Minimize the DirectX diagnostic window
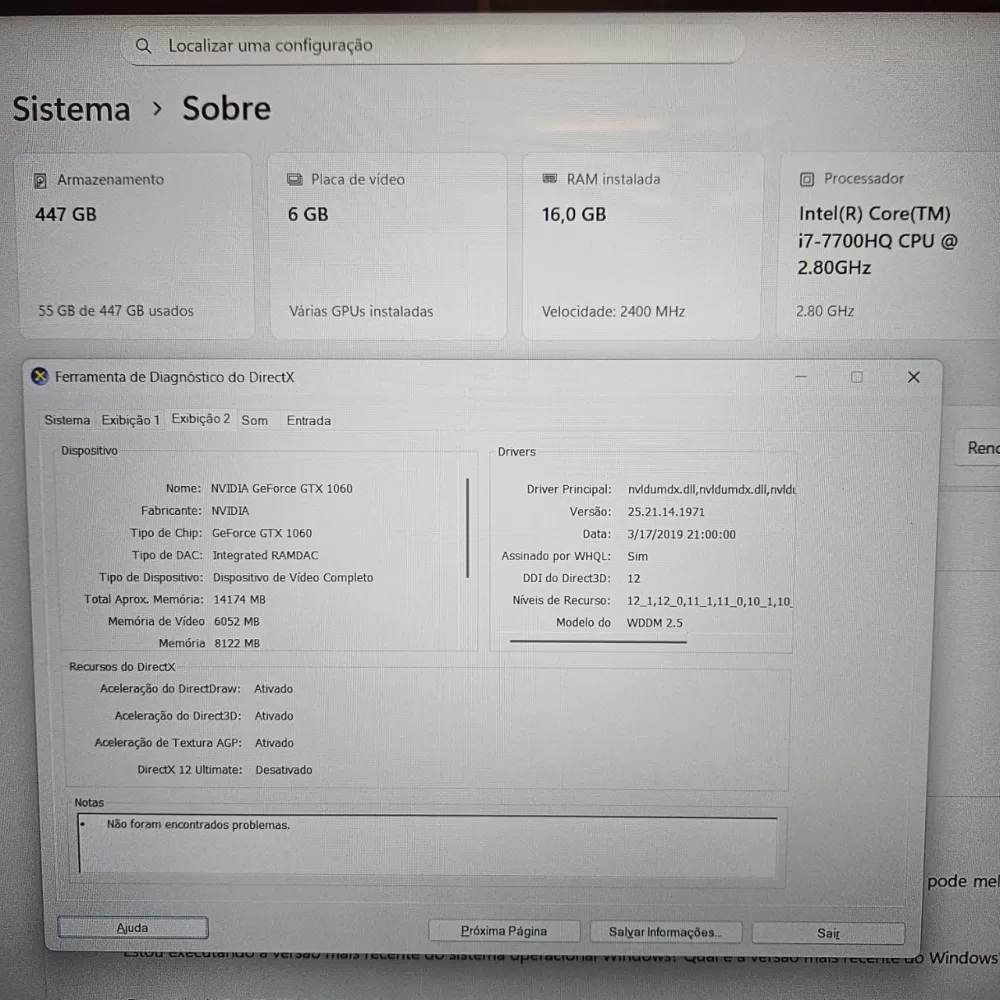 tap(801, 377)
